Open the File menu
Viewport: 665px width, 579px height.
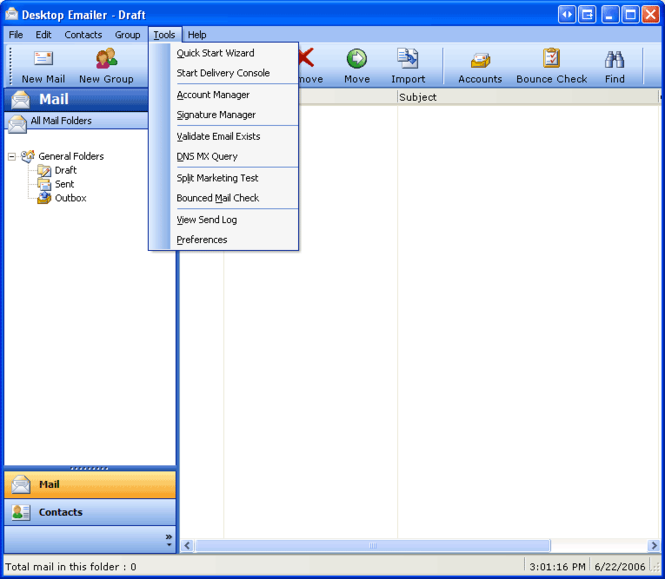(16, 35)
